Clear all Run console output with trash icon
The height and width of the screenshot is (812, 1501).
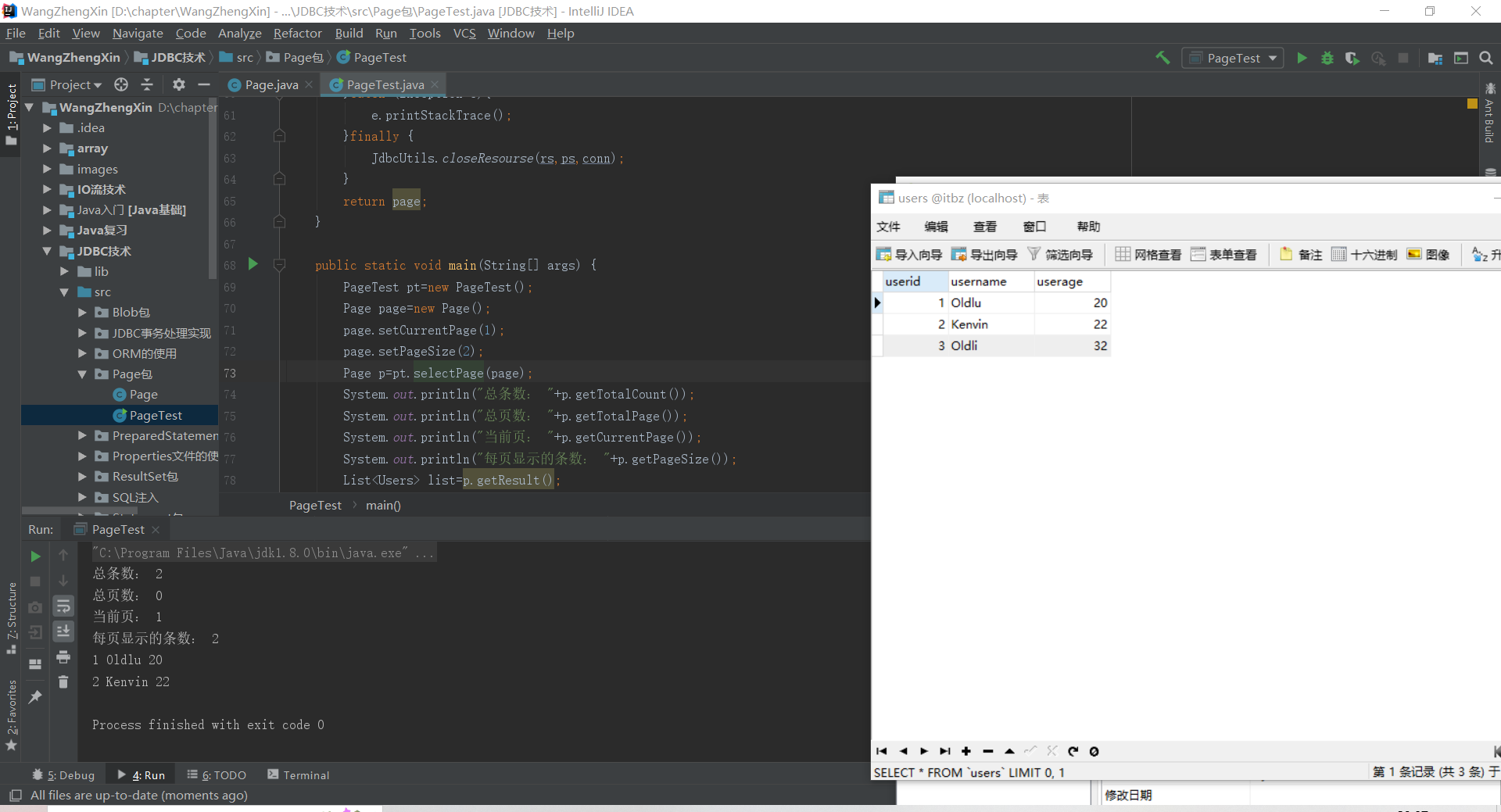tap(63, 681)
